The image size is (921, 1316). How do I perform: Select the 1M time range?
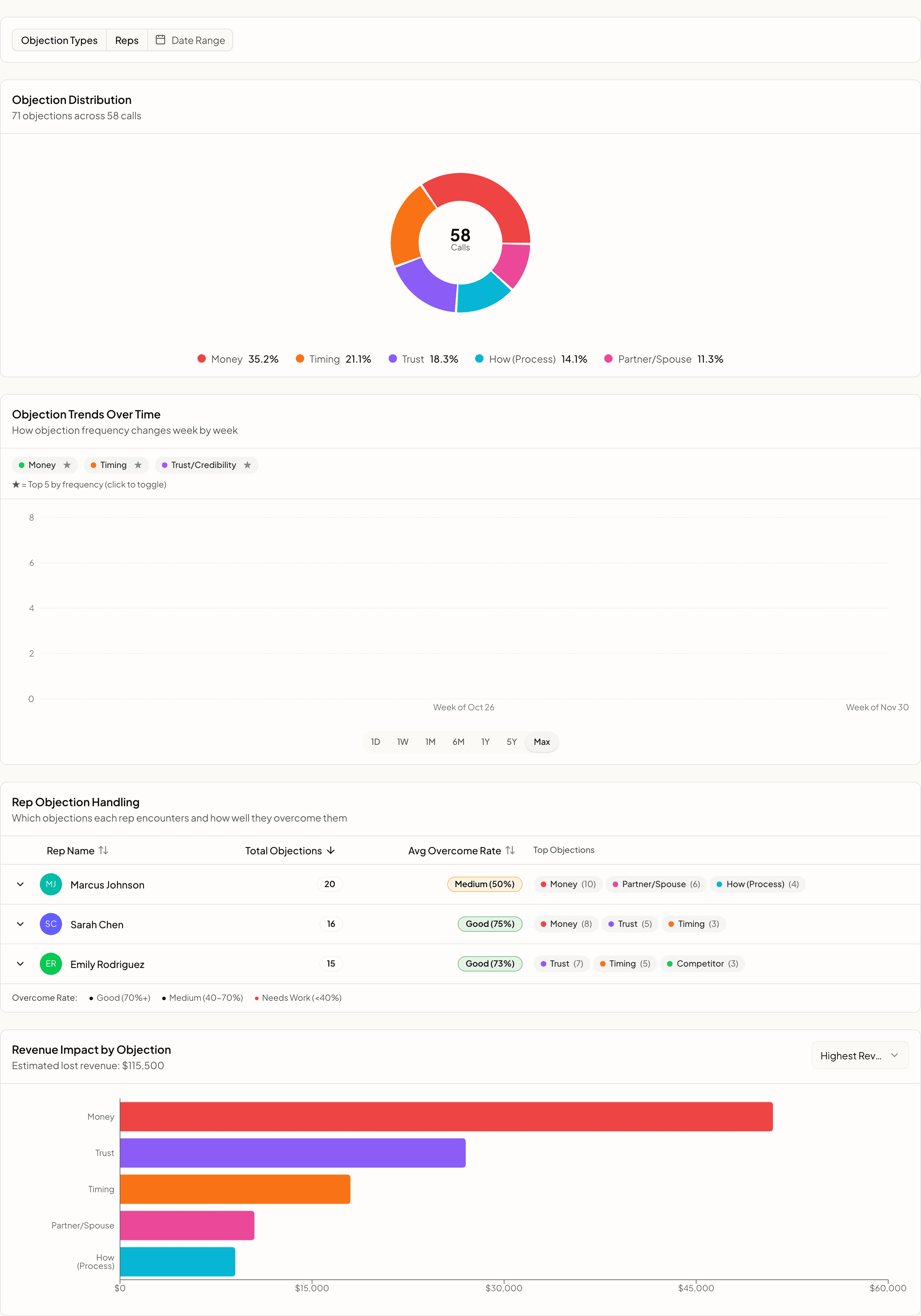[x=430, y=742]
